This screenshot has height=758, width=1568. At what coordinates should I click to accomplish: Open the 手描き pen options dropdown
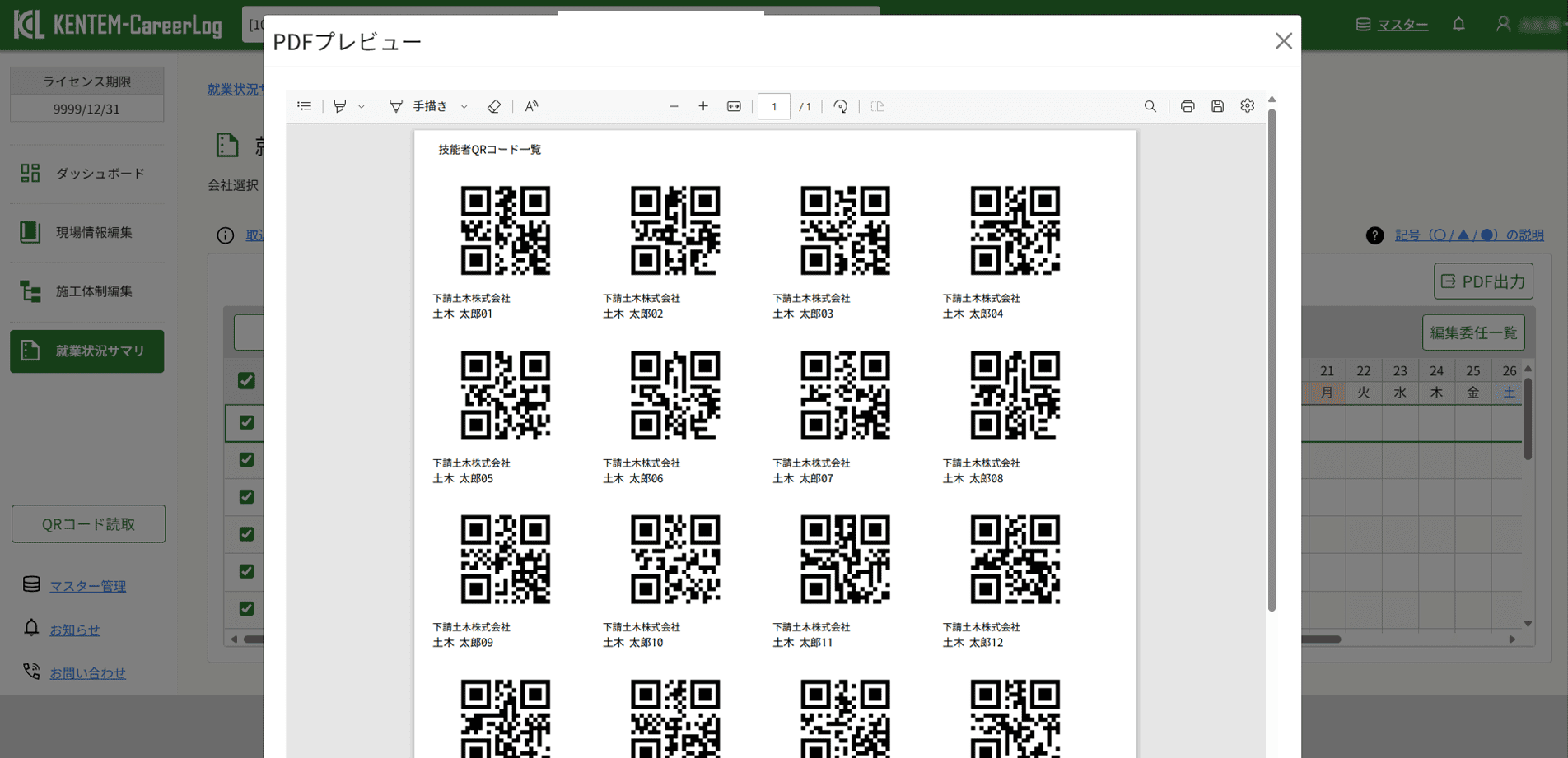(x=464, y=105)
